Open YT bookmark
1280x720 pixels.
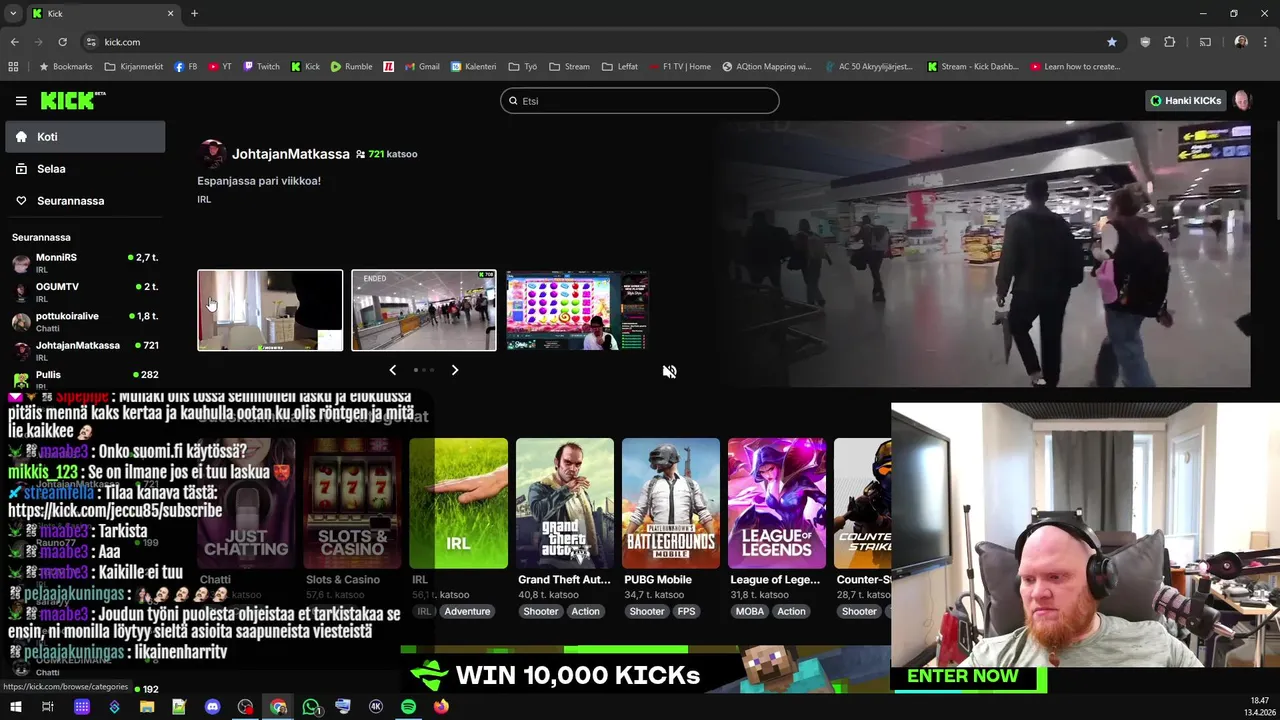pyautogui.click(x=220, y=67)
